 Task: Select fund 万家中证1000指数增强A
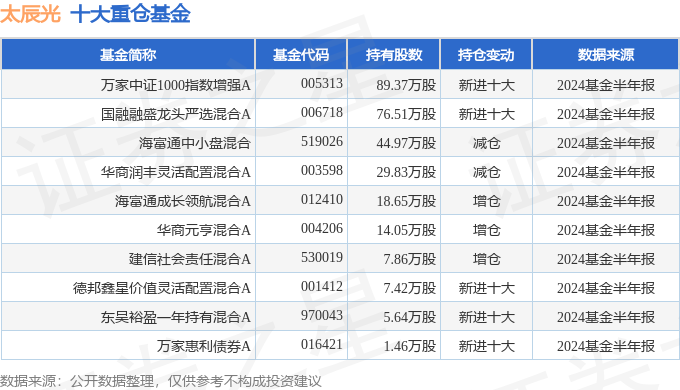(x=176, y=85)
